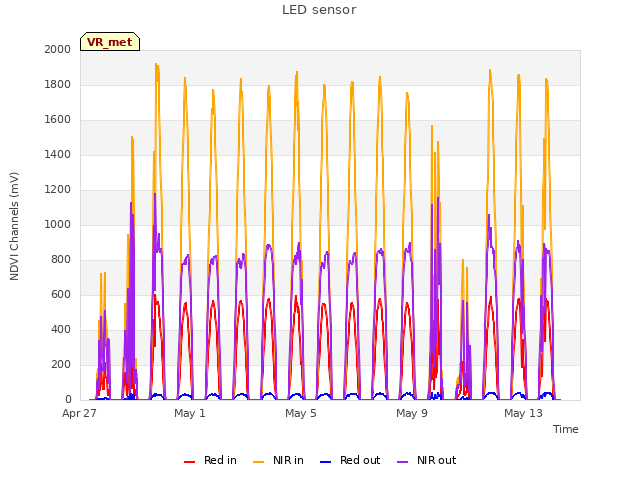Click the 2000 y-axis tick label
The height and width of the screenshot is (480, 640).
tap(58, 49)
